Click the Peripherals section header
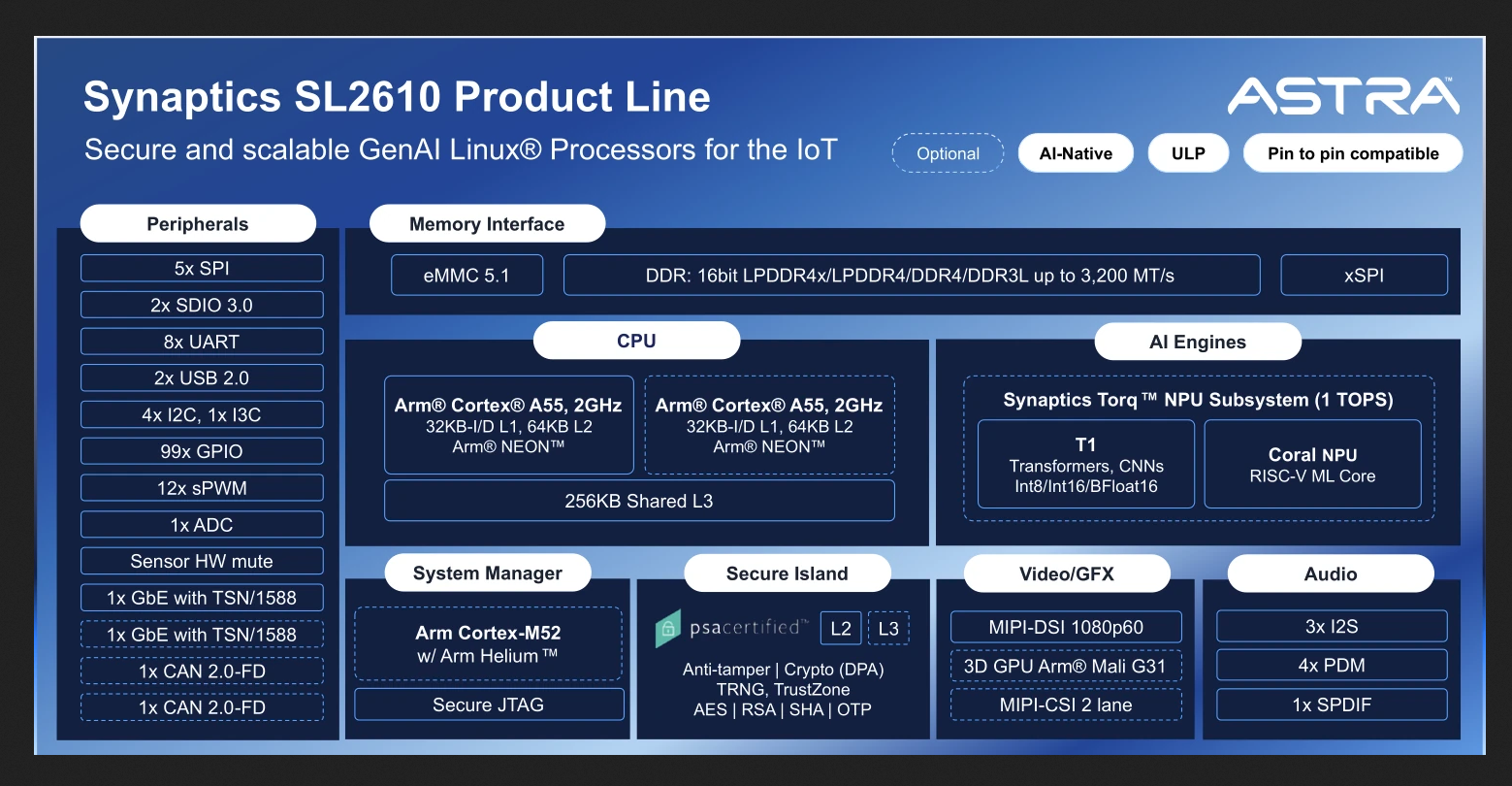 click(198, 223)
